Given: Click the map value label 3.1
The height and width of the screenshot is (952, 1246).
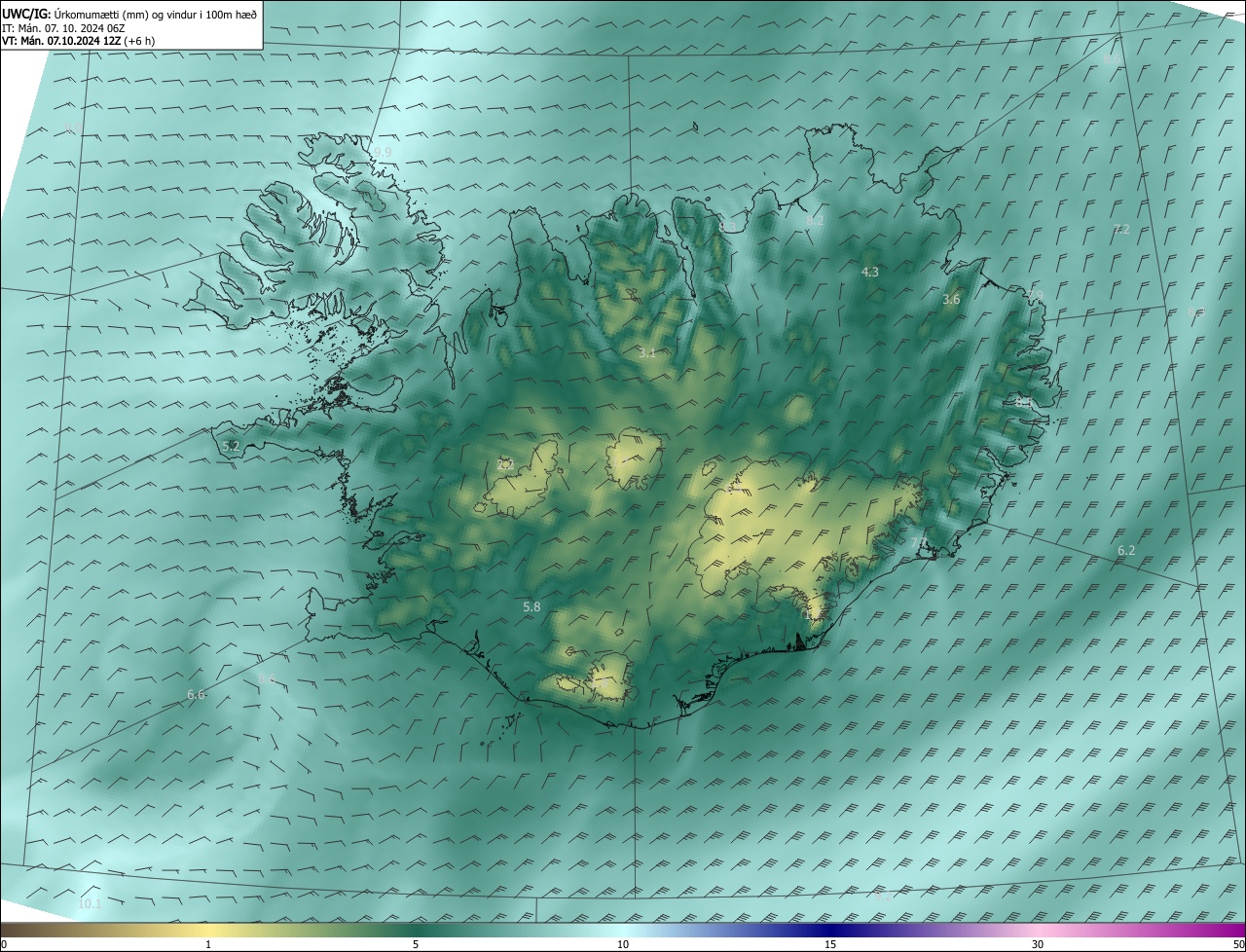Looking at the screenshot, I should click(x=647, y=352).
